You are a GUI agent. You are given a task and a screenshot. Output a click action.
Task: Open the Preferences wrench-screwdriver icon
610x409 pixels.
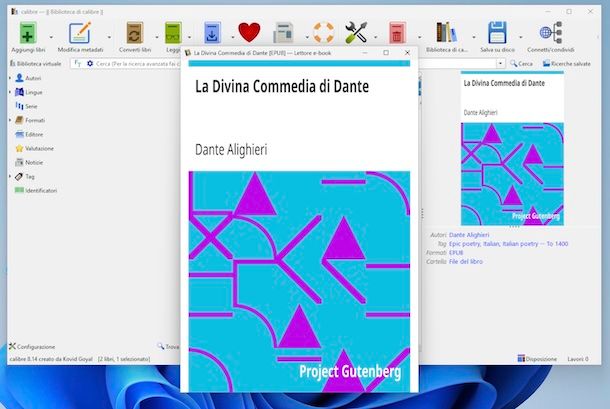(x=355, y=32)
